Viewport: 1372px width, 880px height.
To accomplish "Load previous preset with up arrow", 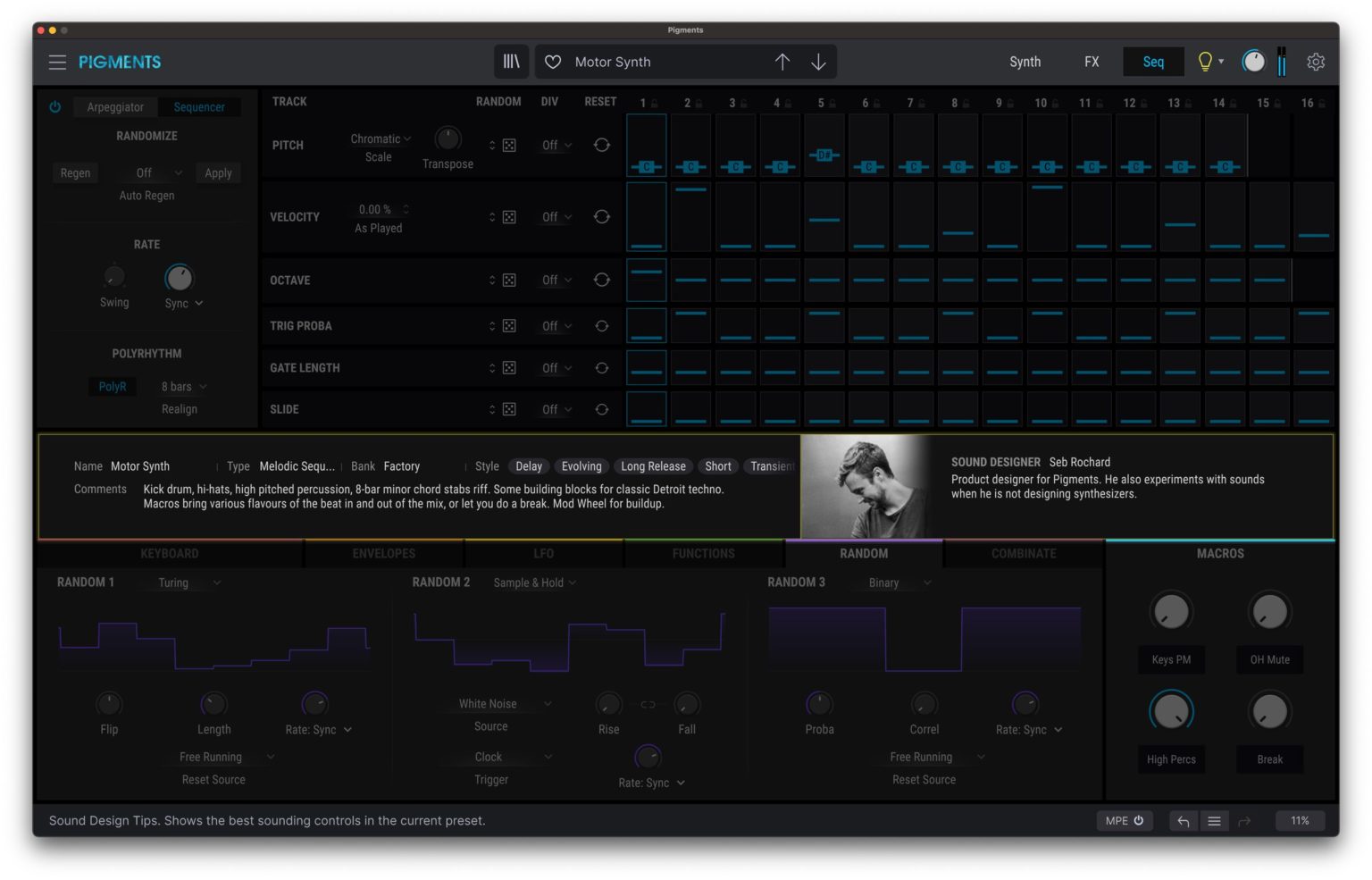I will click(782, 62).
